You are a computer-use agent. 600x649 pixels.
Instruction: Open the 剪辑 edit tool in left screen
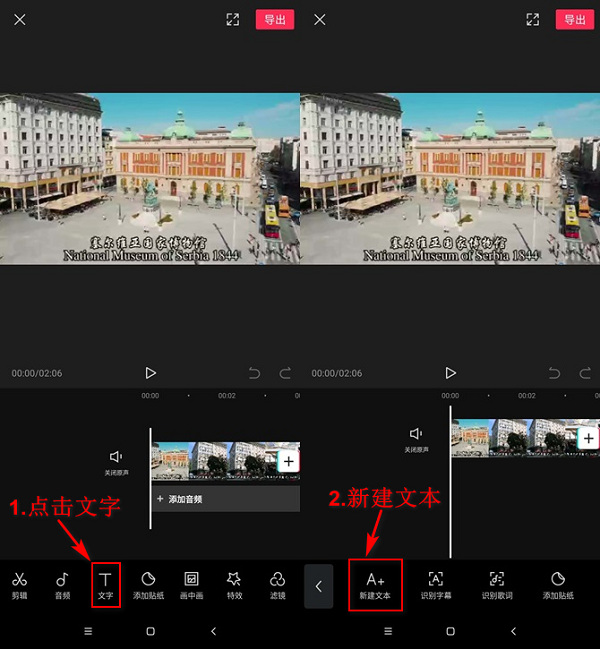pyautogui.click(x=19, y=585)
